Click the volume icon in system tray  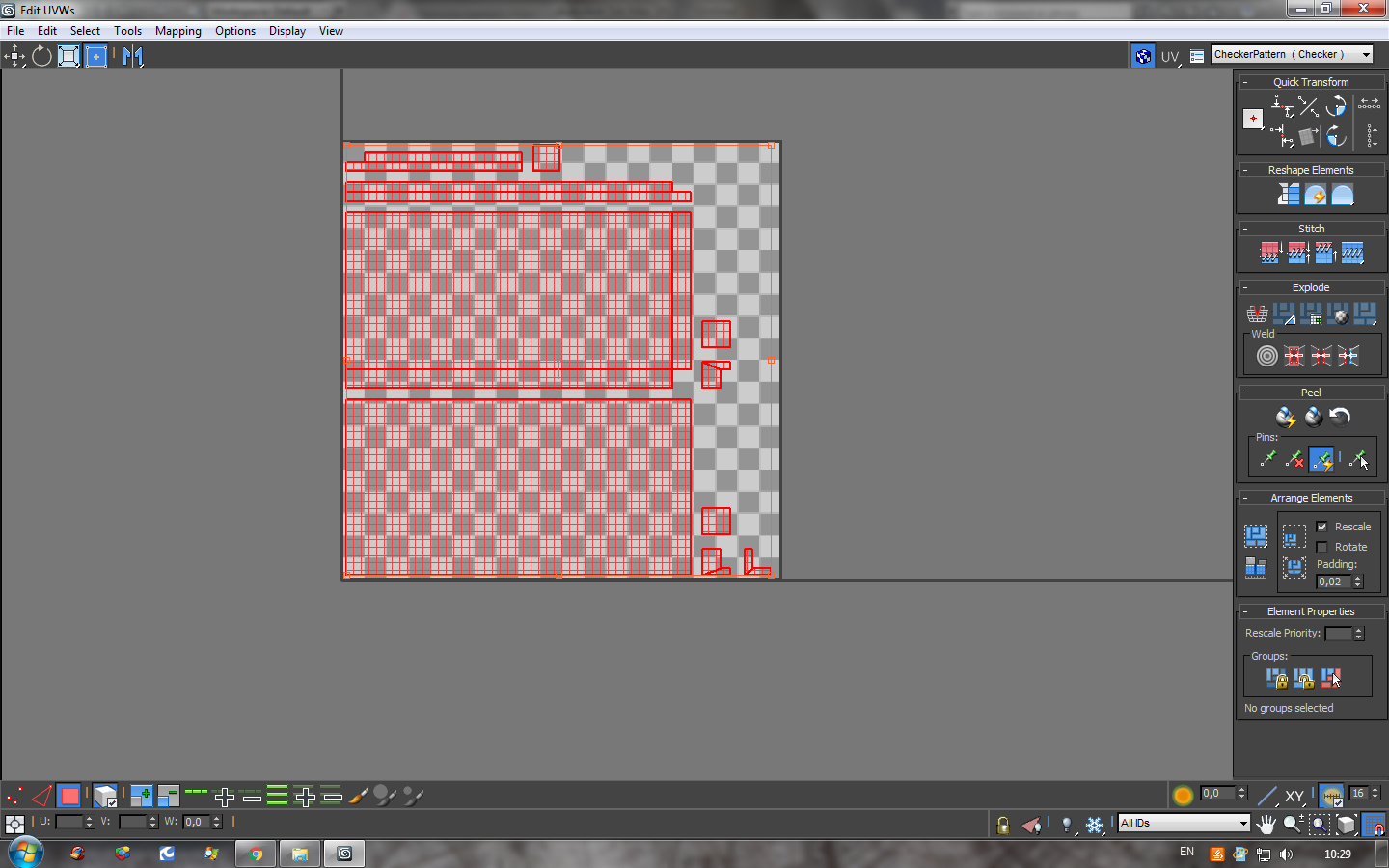(1286, 854)
